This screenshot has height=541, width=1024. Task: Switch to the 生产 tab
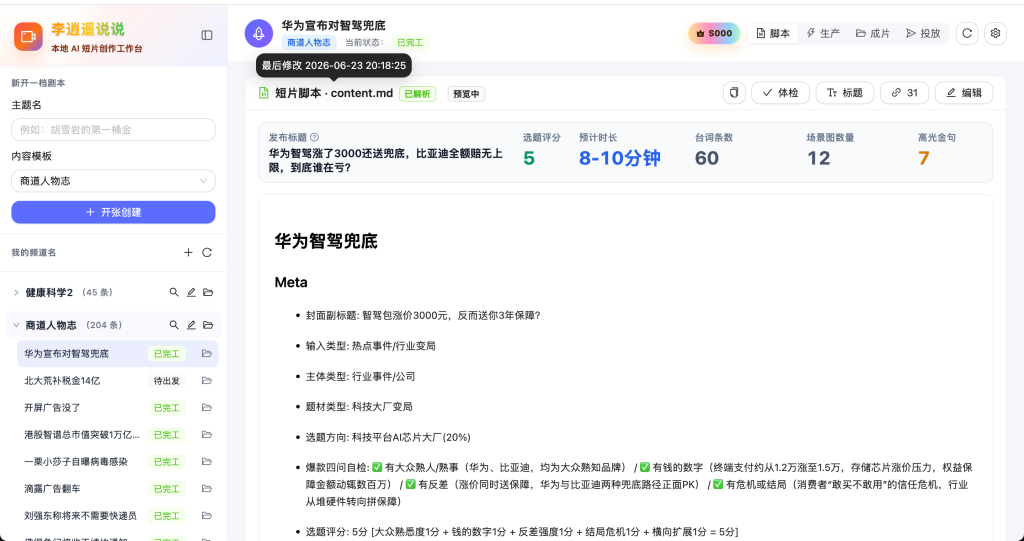pyautogui.click(x=823, y=33)
